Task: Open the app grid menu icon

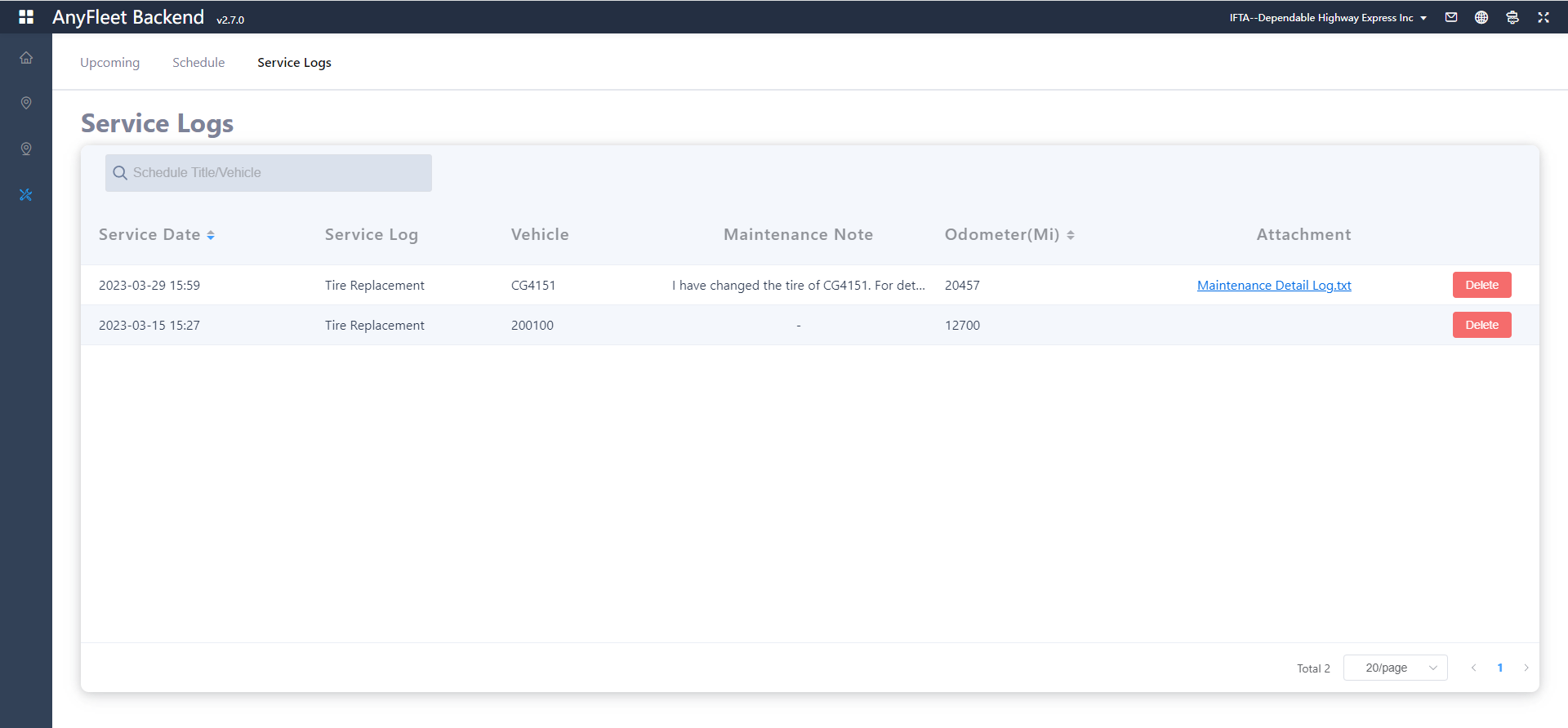Action: 26,17
